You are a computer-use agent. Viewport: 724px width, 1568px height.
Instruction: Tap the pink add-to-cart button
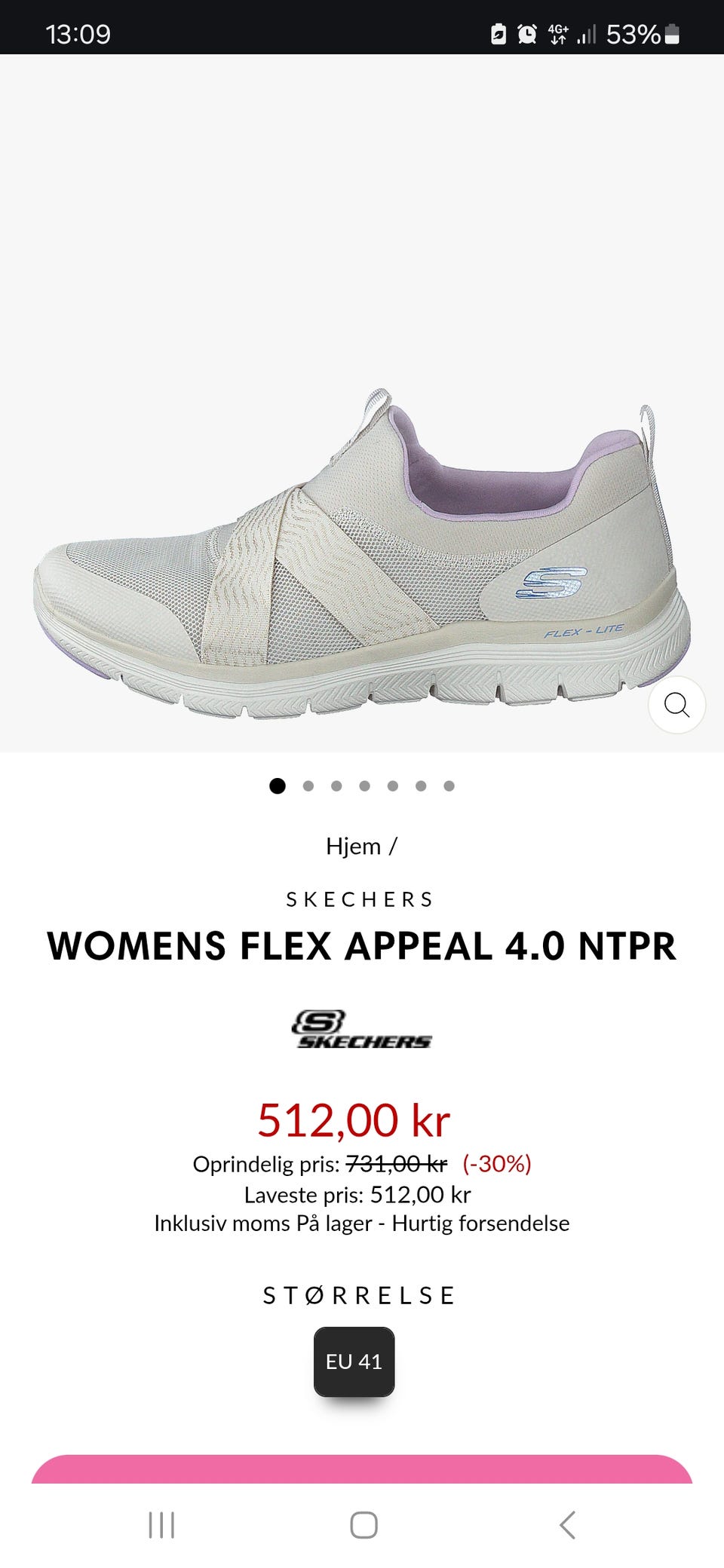click(x=362, y=1469)
